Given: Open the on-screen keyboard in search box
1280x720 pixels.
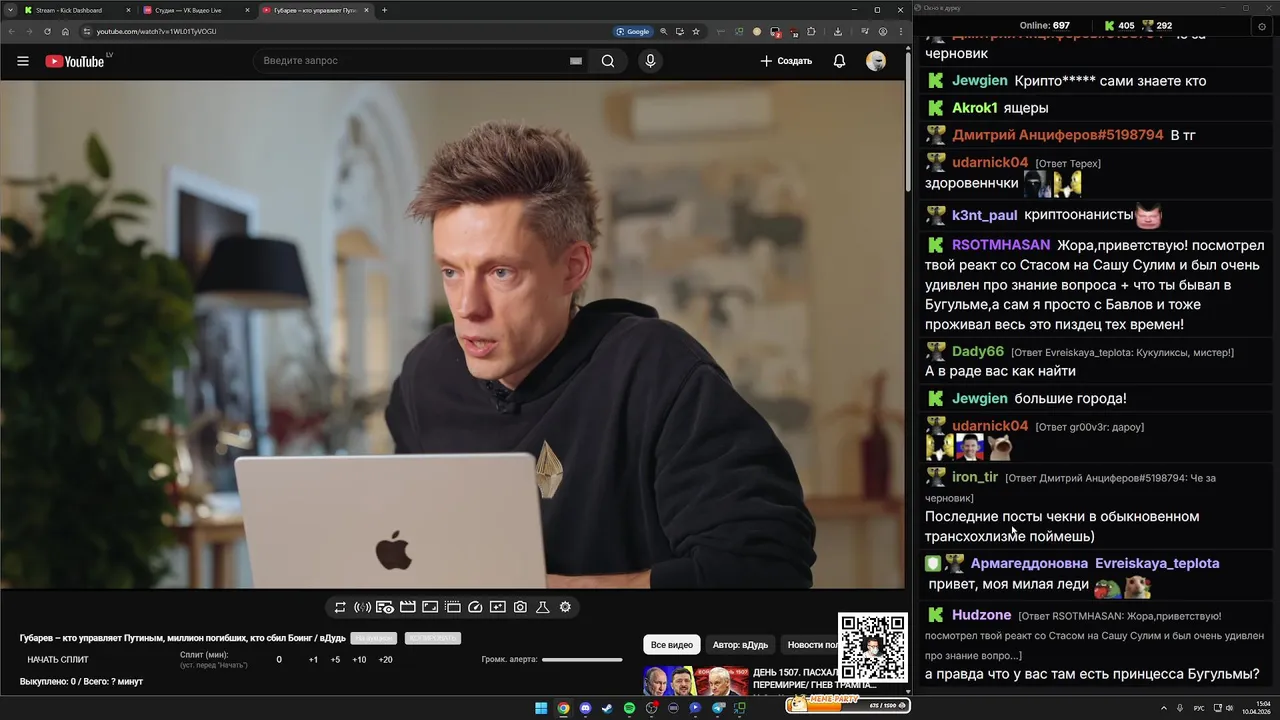Looking at the screenshot, I should [x=576, y=61].
